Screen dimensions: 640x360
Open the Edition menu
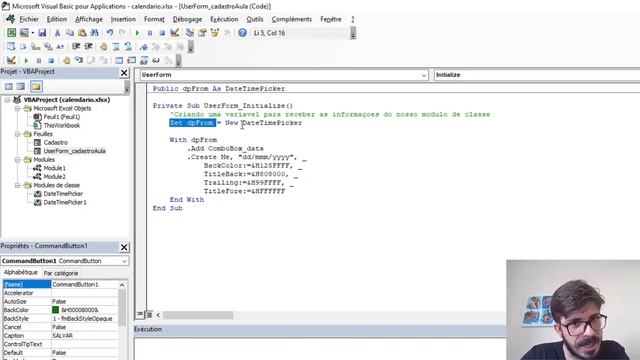[x=57, y=19]
